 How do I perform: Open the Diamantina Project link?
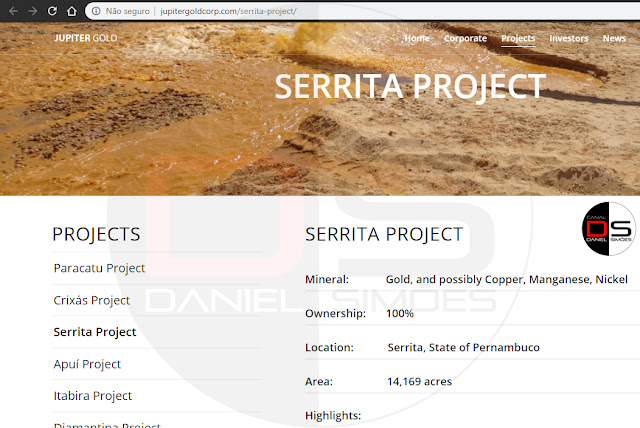coord(107,424)
